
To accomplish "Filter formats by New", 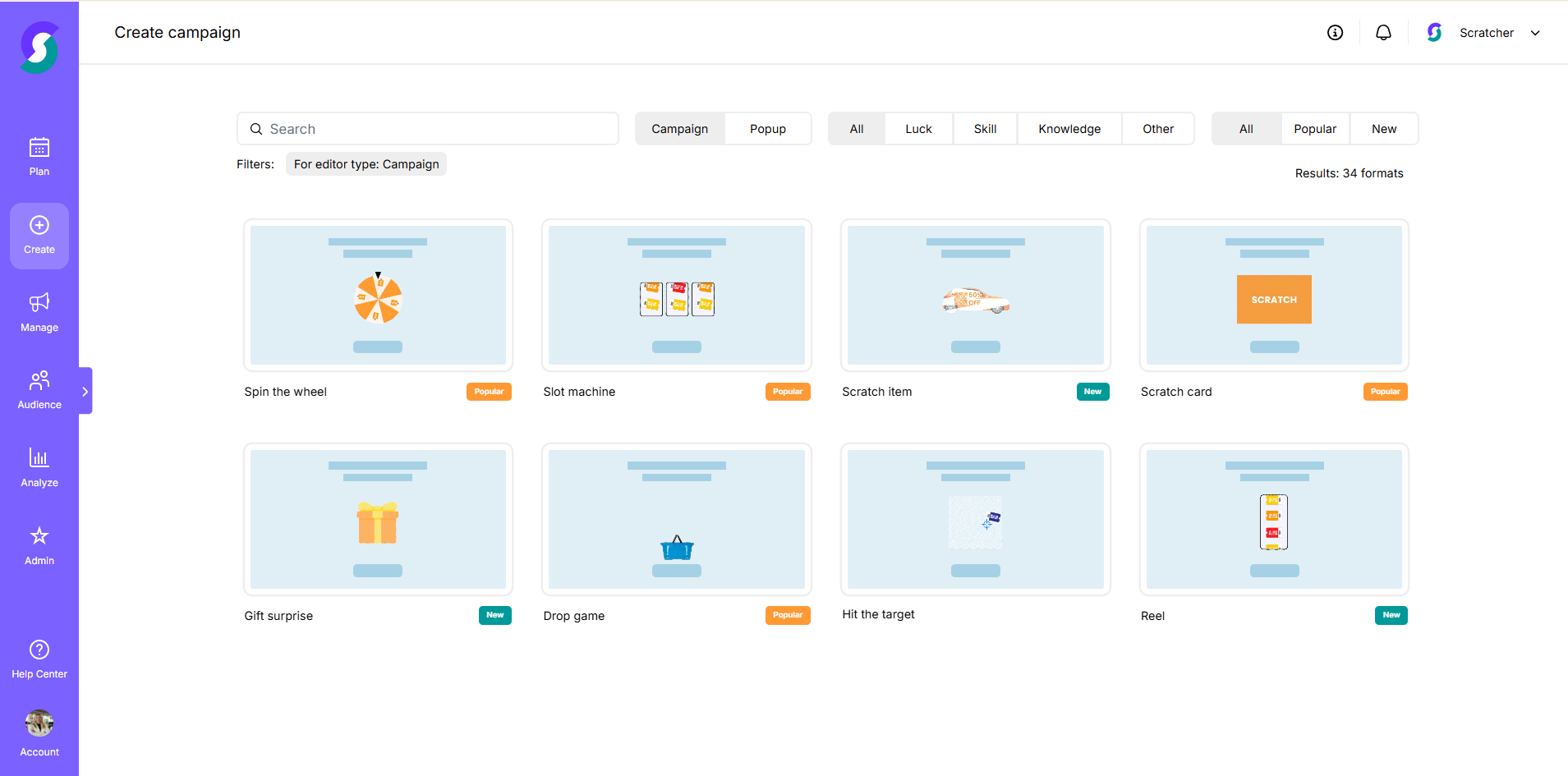I will [1383, 128].
